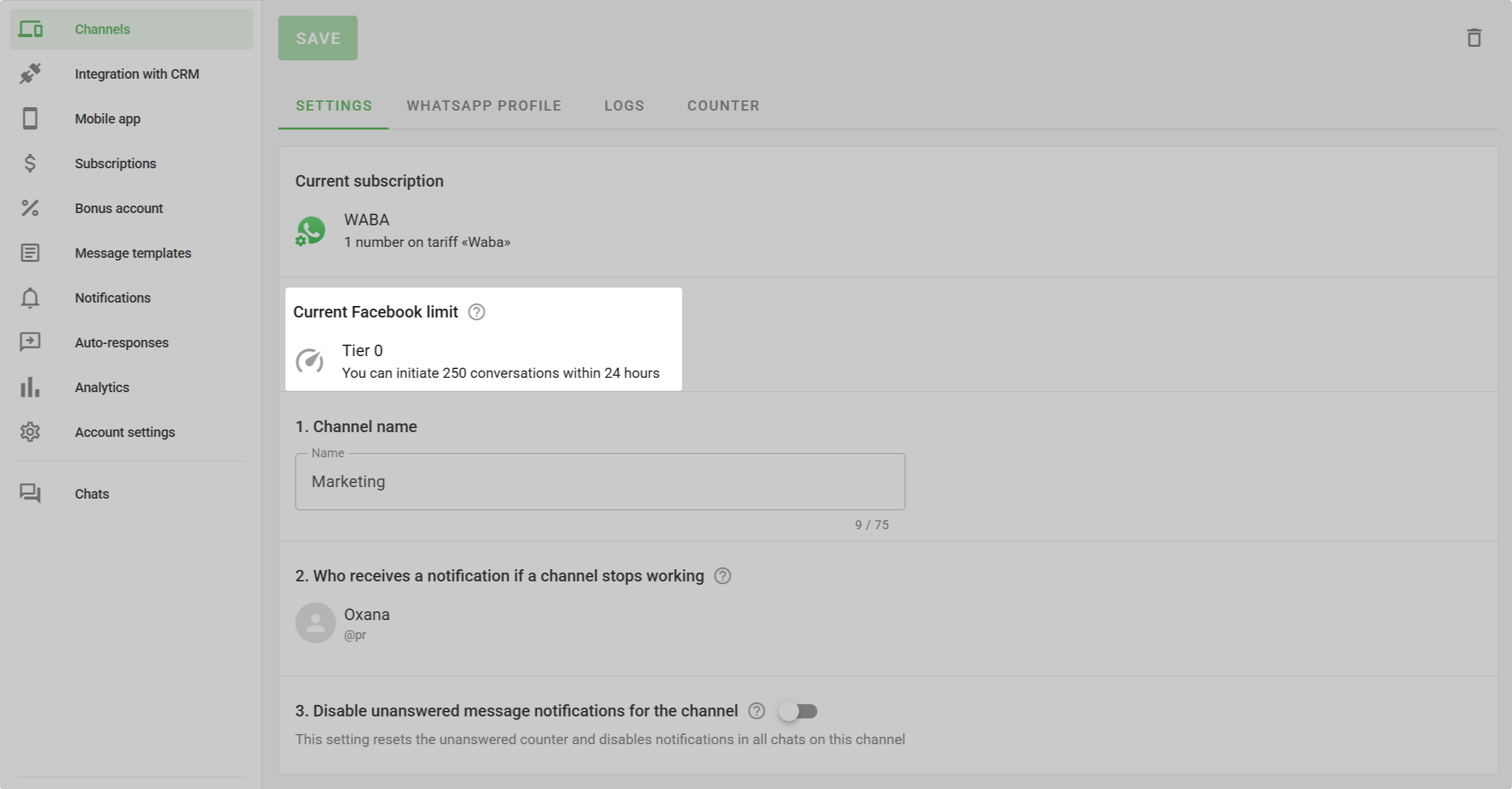Delete the channel with the trash icon

(1474, 38)
